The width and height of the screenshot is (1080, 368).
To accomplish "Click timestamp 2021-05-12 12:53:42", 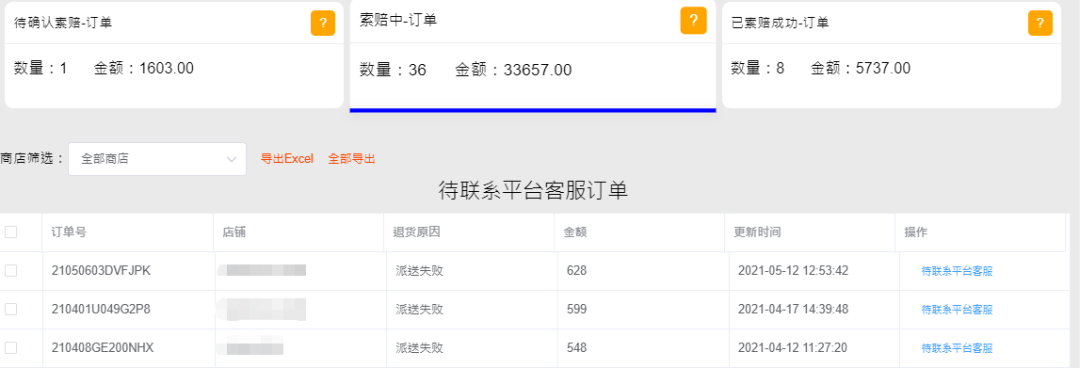I will (x=793, y=271).
